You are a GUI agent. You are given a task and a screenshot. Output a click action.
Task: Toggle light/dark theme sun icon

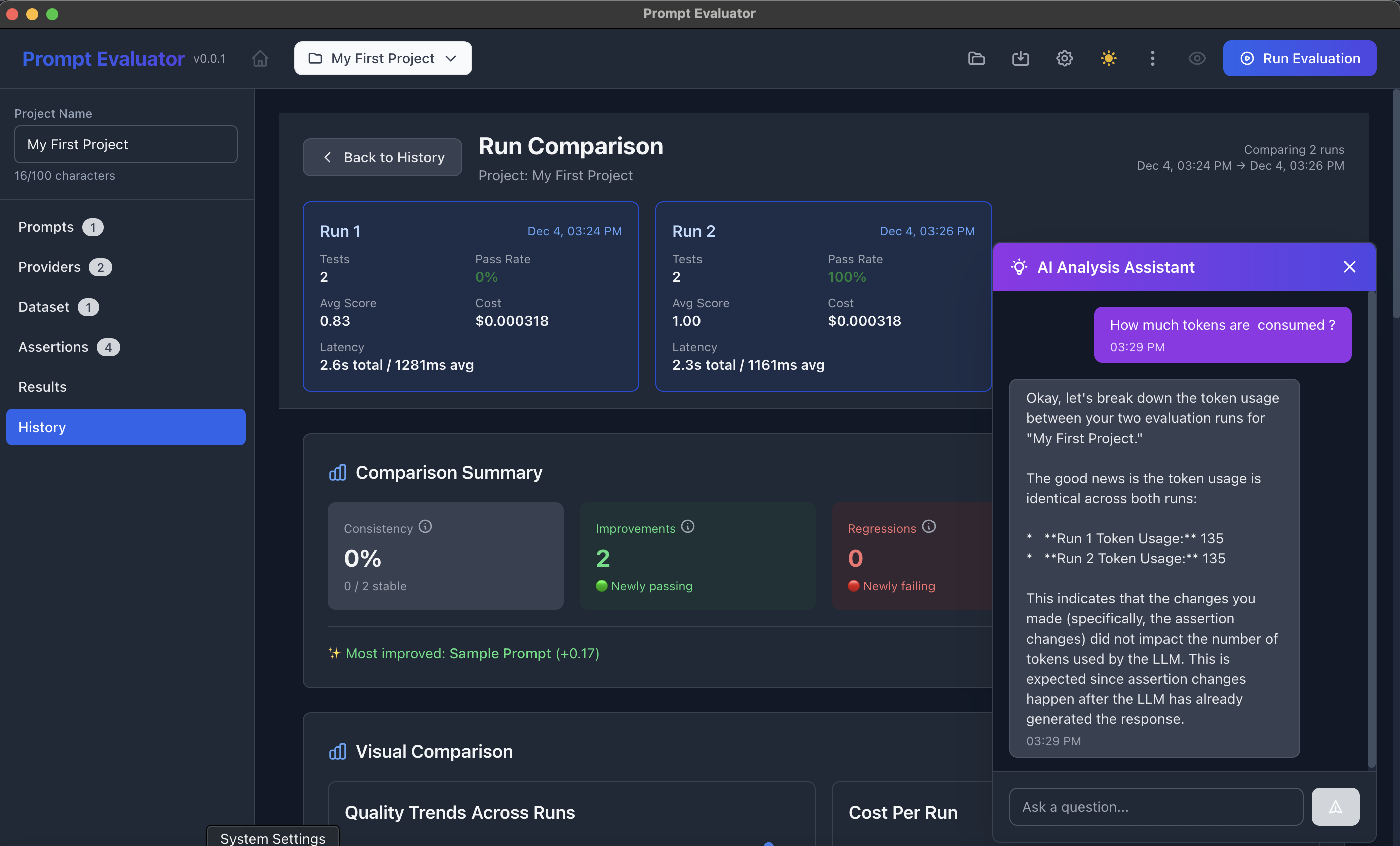coord(1108,59)
